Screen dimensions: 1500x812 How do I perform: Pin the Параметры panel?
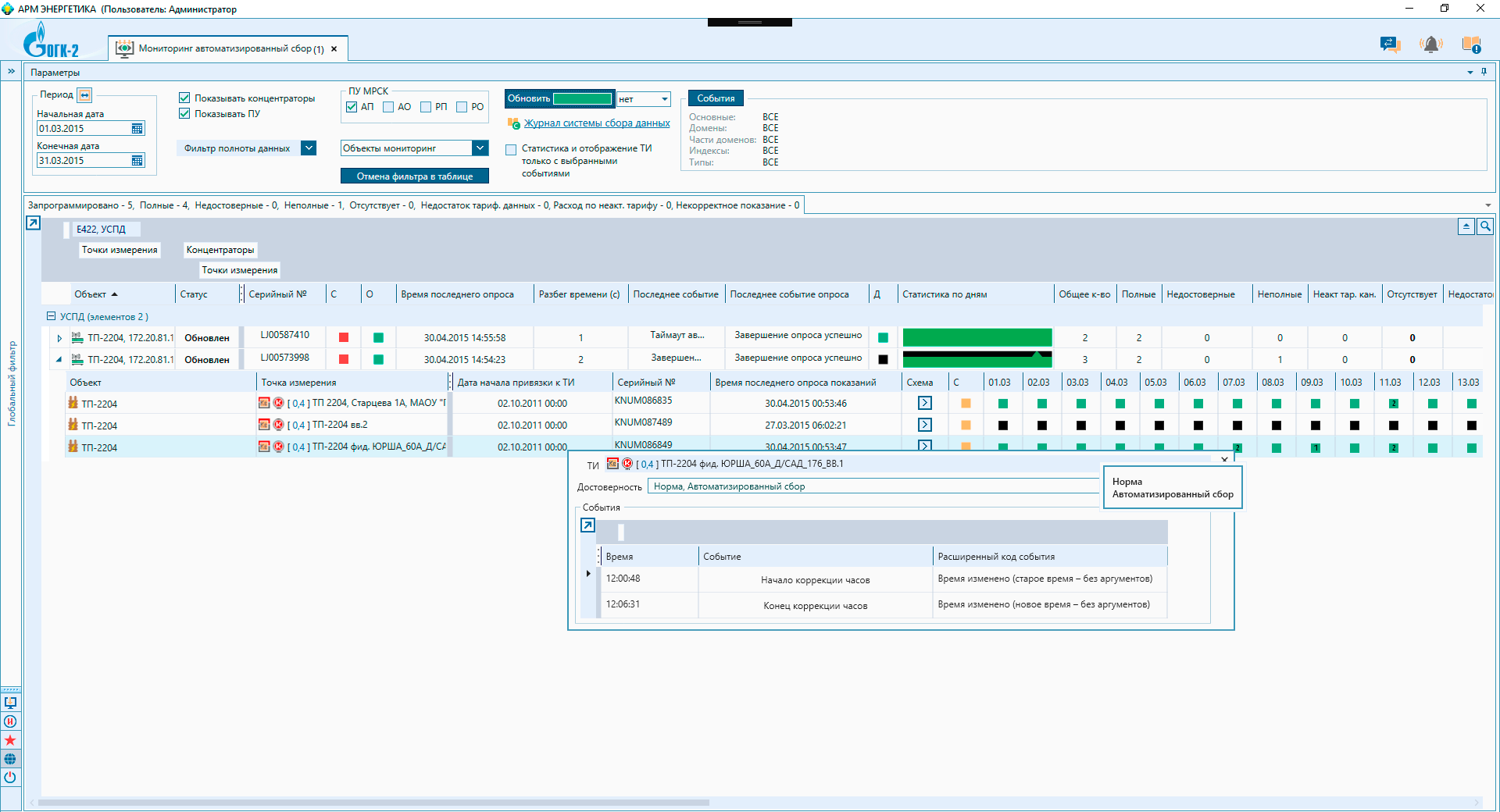[1484, 72]
